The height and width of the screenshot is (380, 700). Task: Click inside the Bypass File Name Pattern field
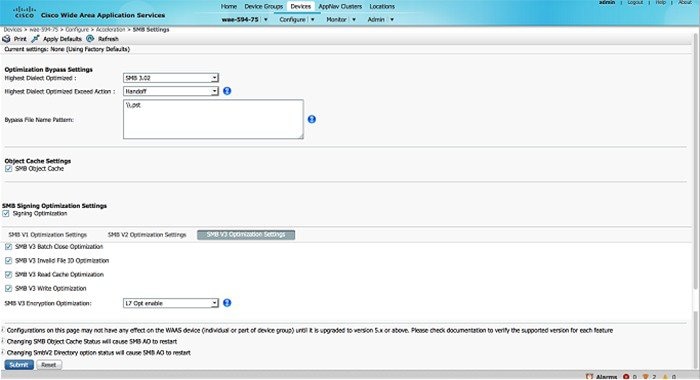click(x=213, y=119)
